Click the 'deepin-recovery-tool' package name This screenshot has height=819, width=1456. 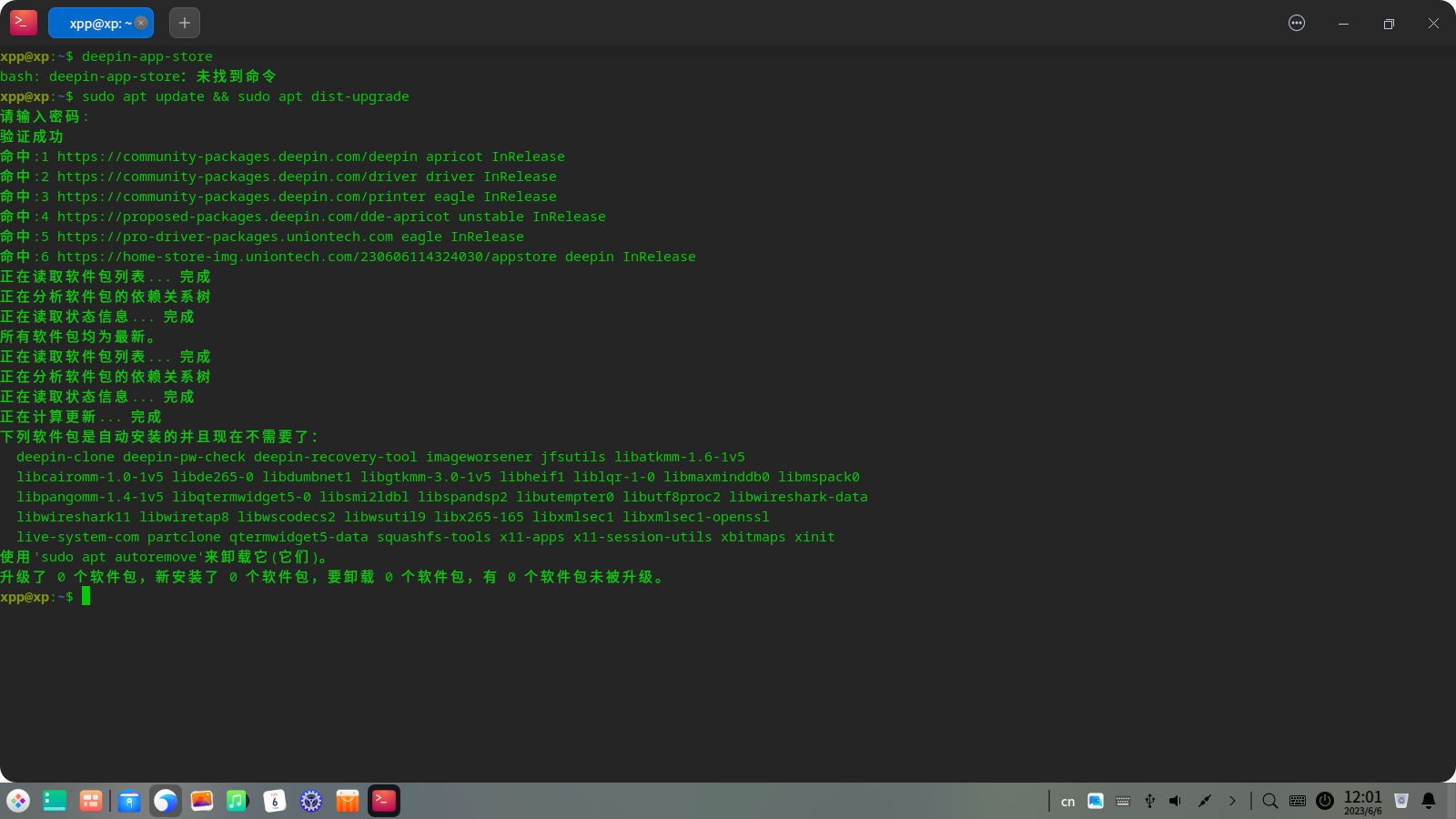(x=336, y=457)
